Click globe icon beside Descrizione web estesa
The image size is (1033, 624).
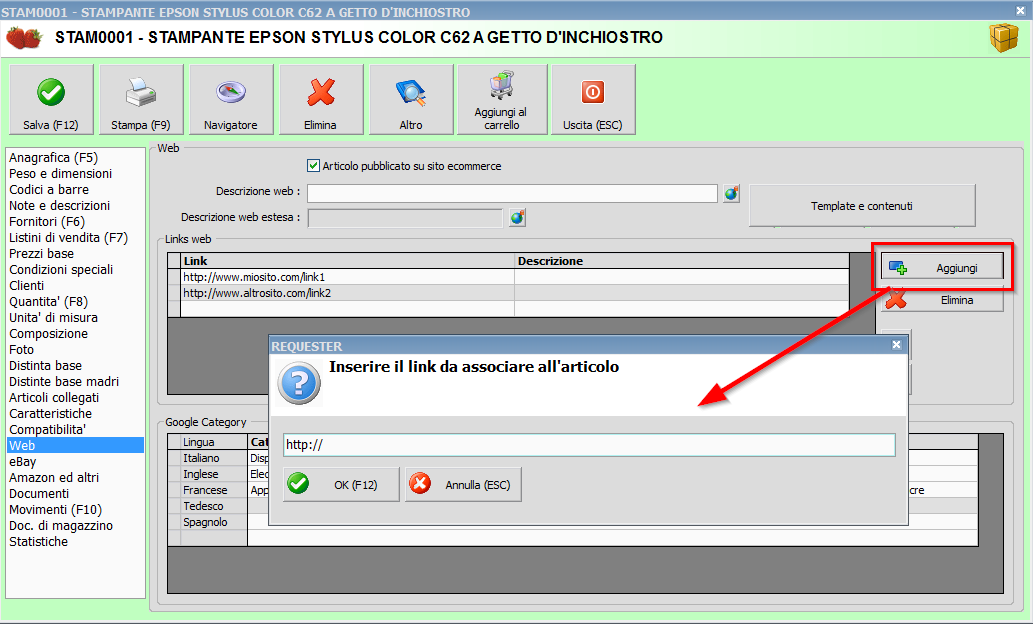coord(517,217)
